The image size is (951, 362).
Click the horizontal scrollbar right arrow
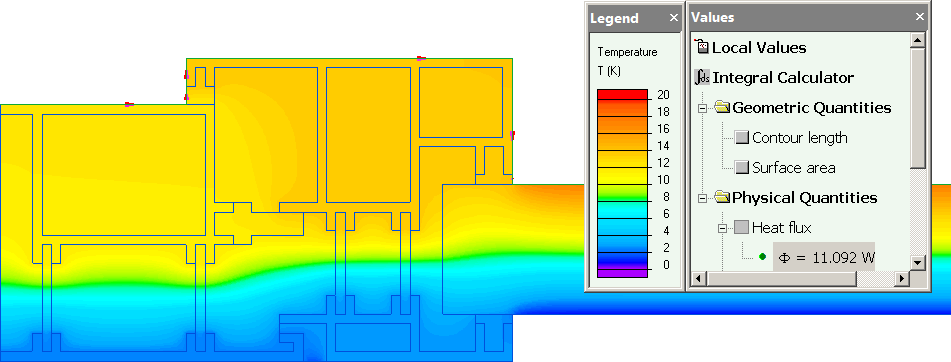(x=902, y=278)
